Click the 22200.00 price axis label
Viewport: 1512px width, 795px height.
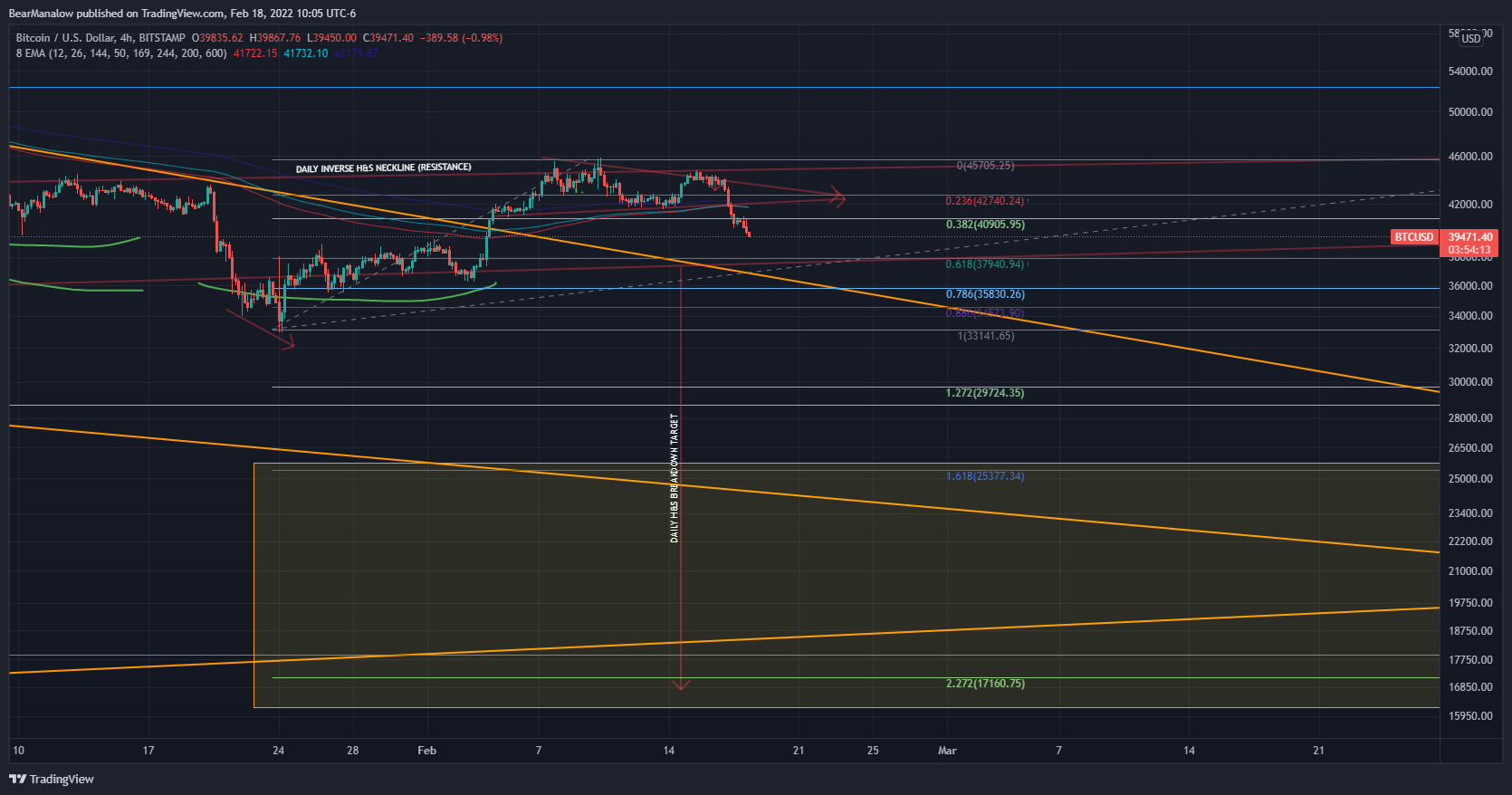(1470, 541)
